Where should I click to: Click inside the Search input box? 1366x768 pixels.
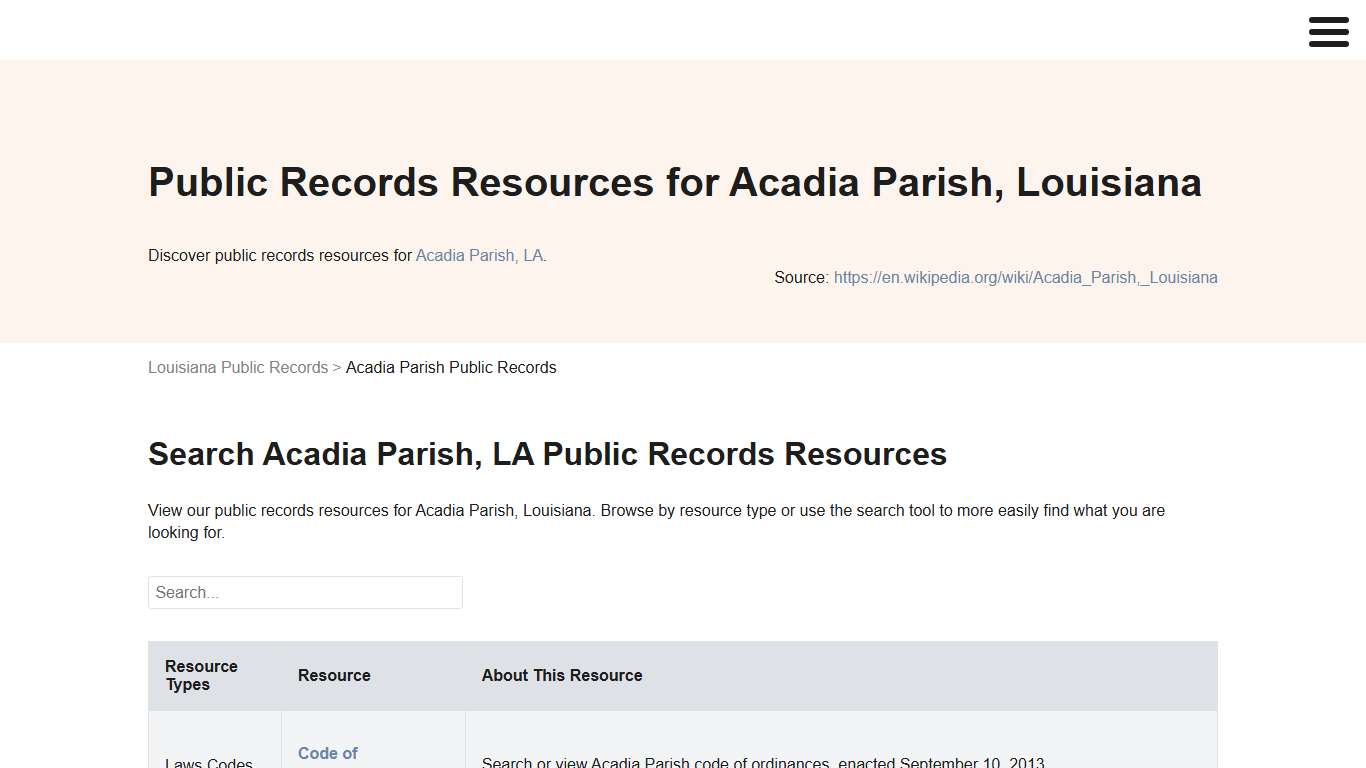click(305, 592)
